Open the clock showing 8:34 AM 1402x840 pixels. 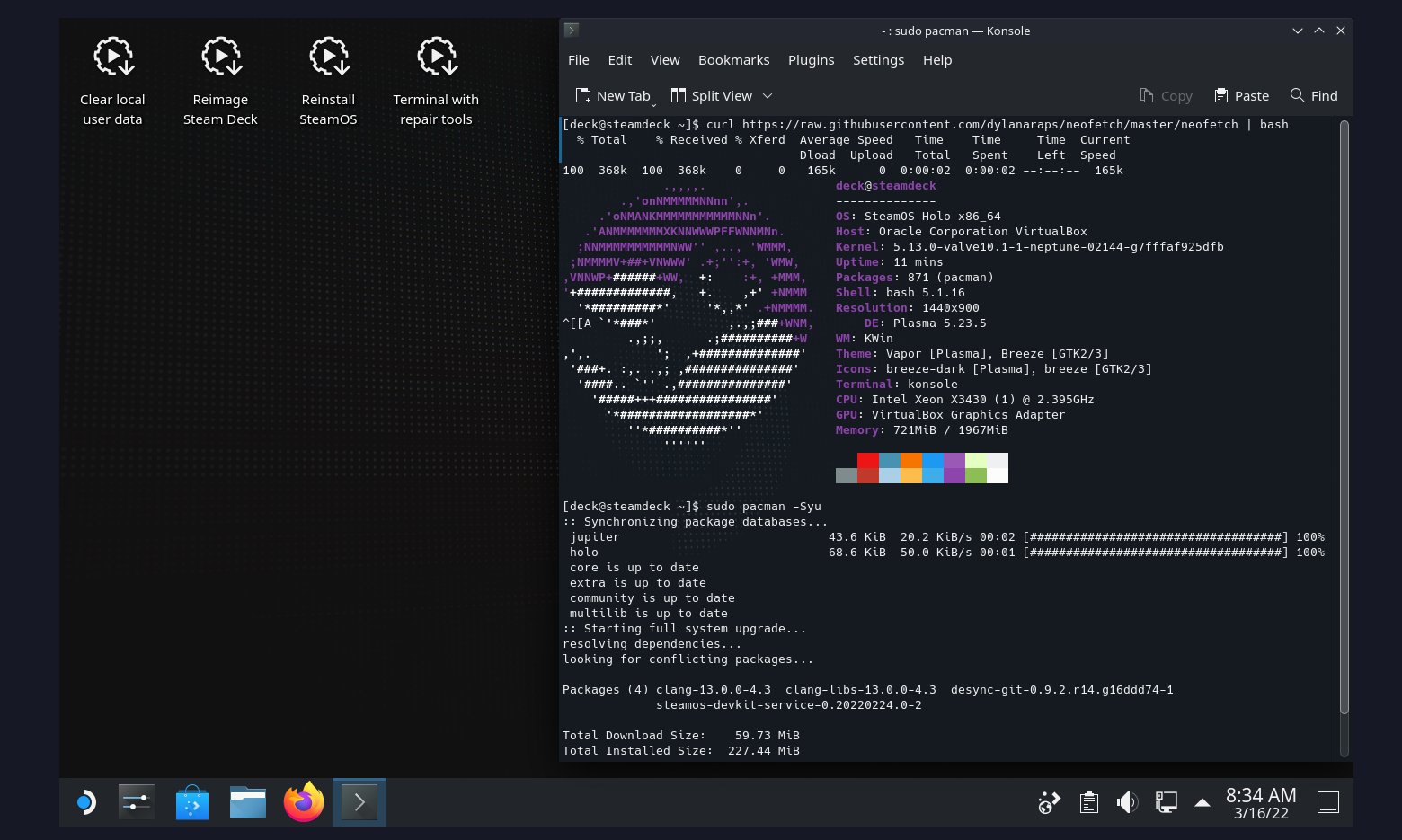click(x=1261, y=802)
